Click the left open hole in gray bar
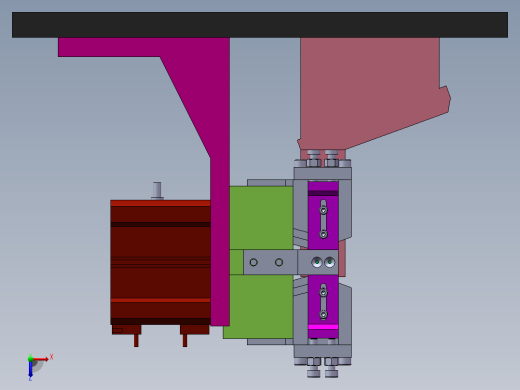 point(253,262)
